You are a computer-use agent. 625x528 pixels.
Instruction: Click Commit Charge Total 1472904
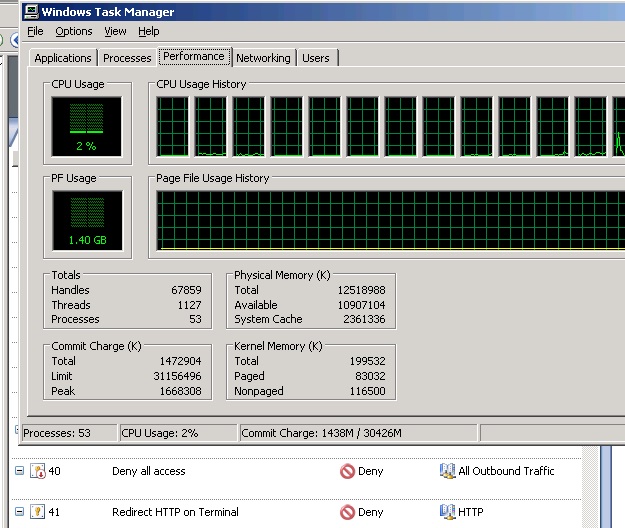click(181, 361)
